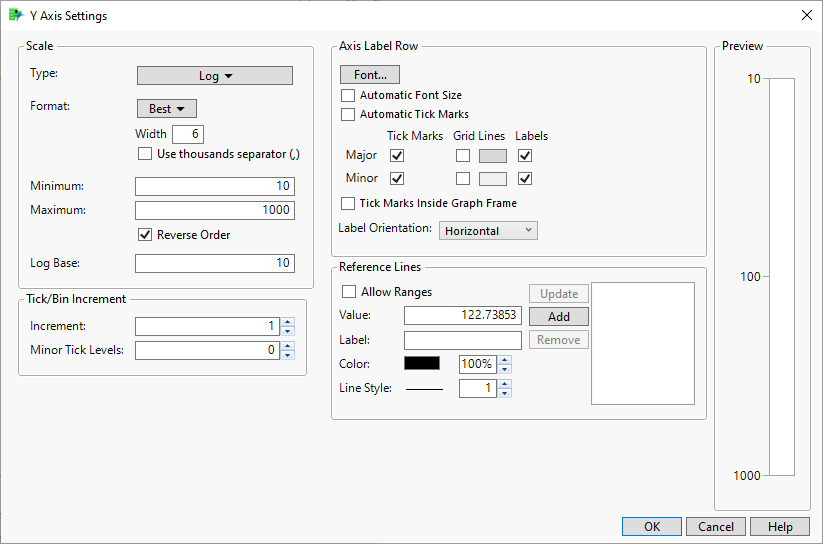Turn on Automatic Font Size
823x544 pixels.
[x=348, y=96]
